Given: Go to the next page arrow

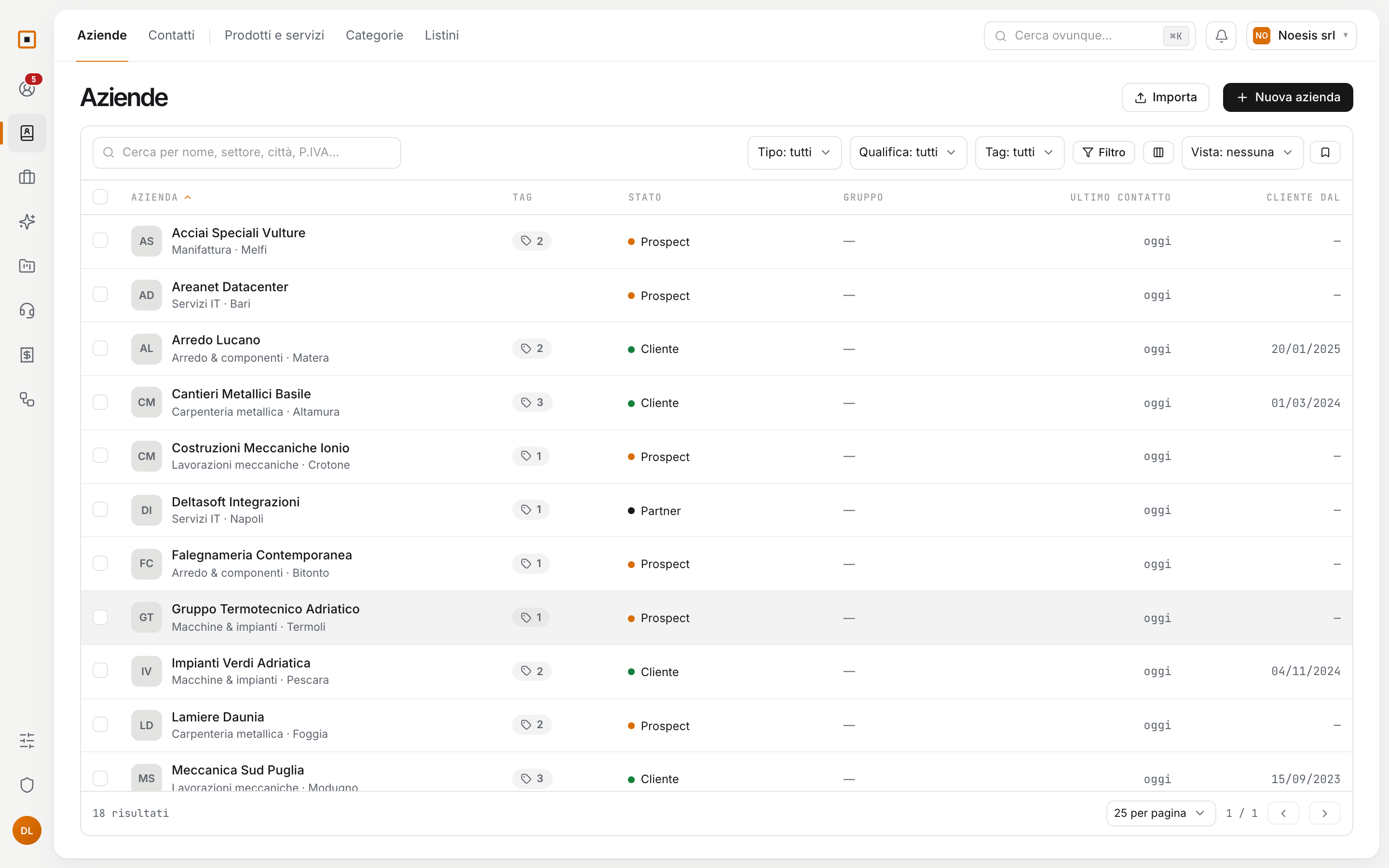Looking at the screenshot, I should (x=1325, y=813).
